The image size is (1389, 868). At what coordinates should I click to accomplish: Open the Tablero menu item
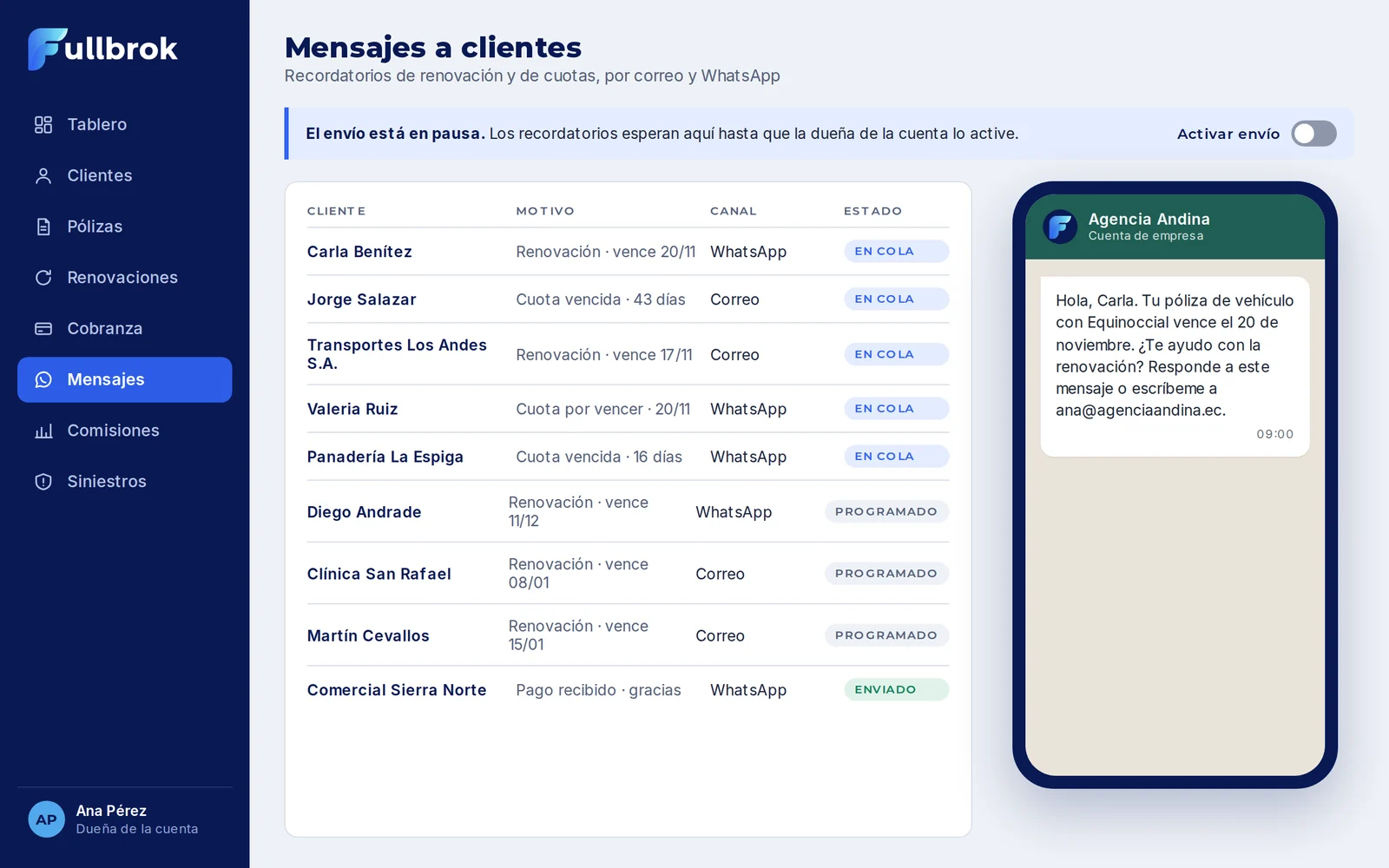pyautogui.click(x=124, y=124)
